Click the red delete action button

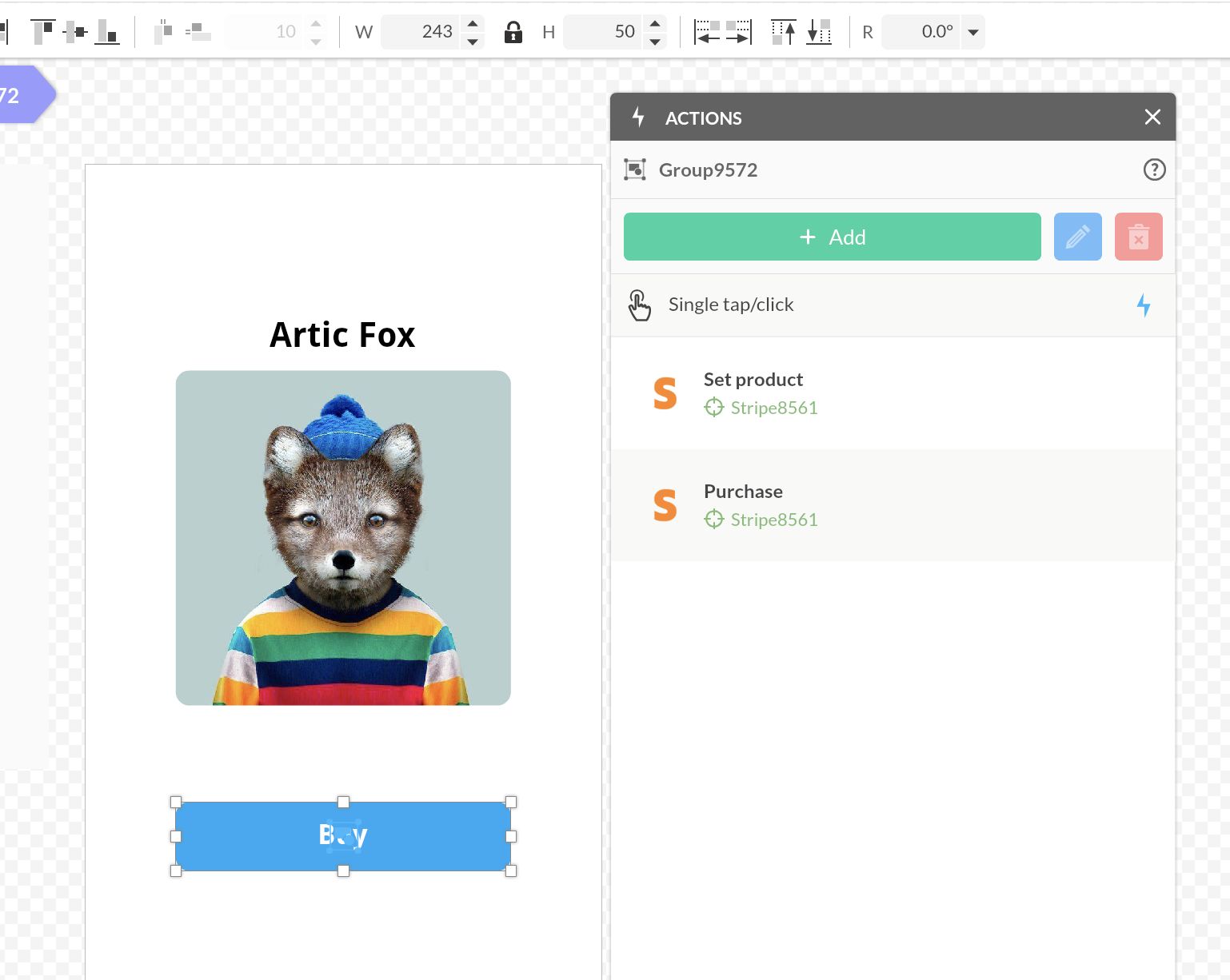click(x=1138, y=237)
